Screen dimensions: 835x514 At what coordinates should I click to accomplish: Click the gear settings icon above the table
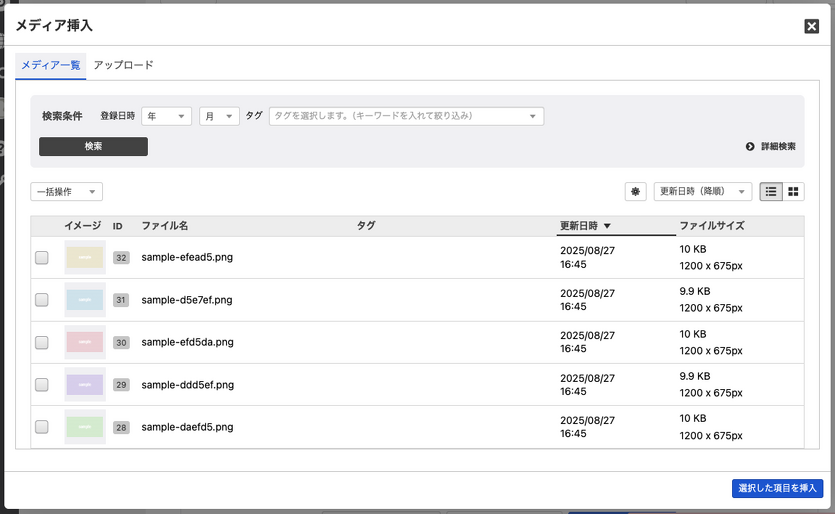click(x=635, y=191)
